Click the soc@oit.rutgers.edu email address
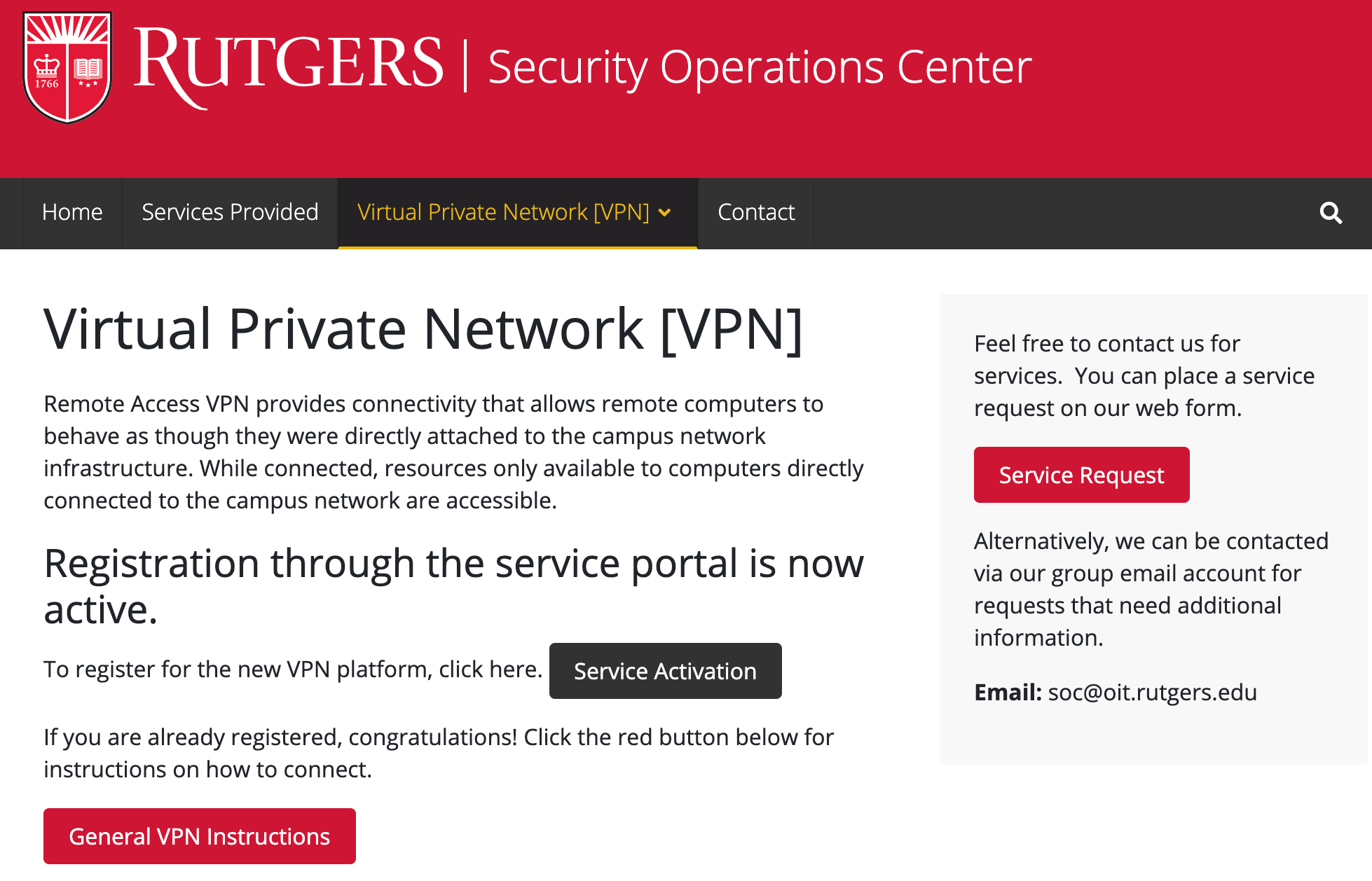The height and width of the screenshot is (881, 1372). pos(1152,693)
